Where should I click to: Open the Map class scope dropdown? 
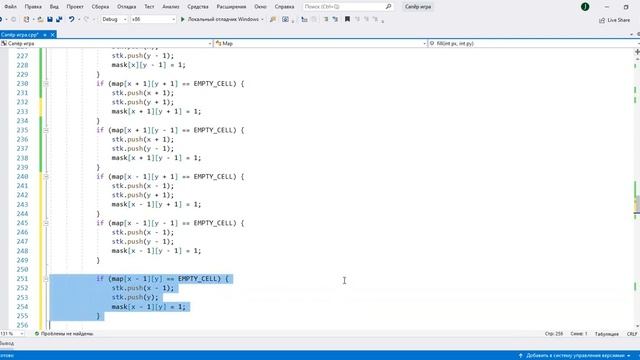click(320, 43)
